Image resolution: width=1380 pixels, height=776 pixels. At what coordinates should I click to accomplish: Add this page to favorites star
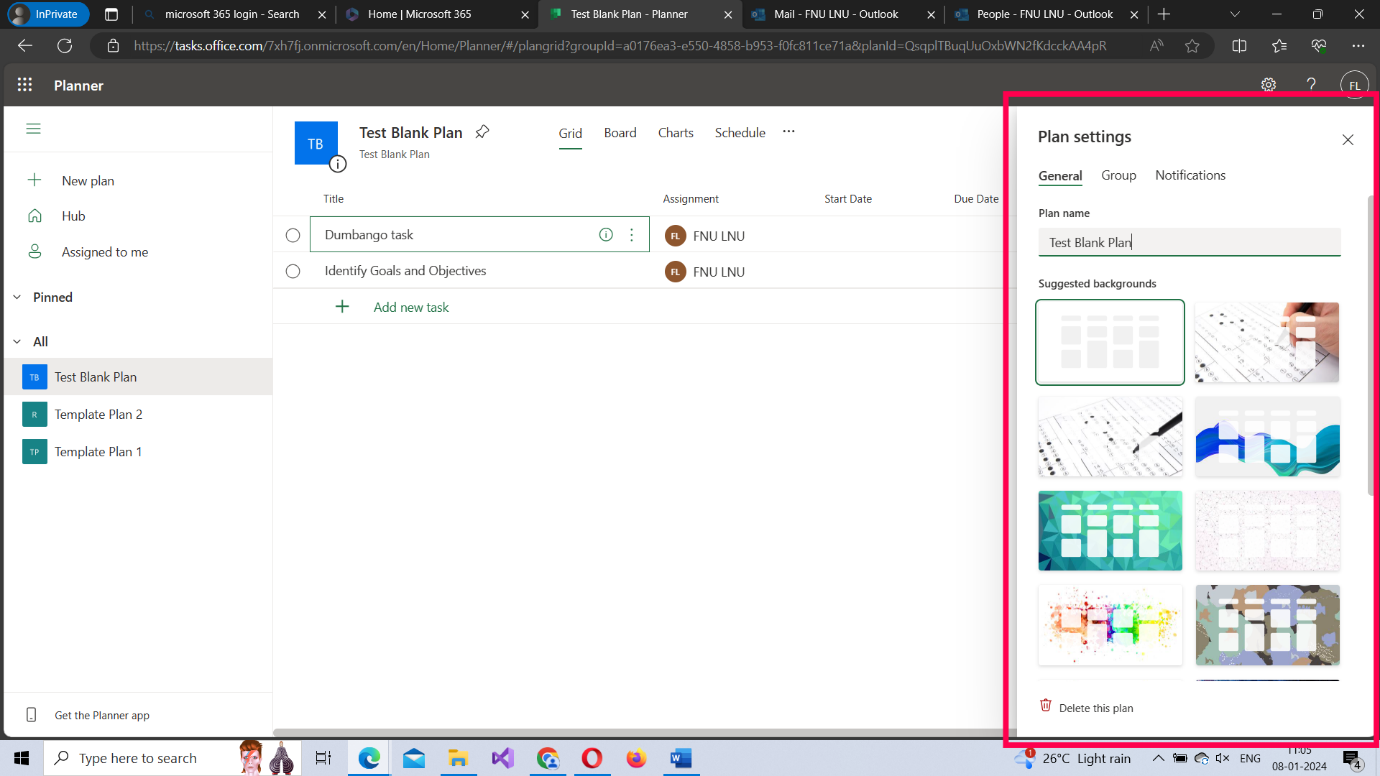coord(1192,46)
